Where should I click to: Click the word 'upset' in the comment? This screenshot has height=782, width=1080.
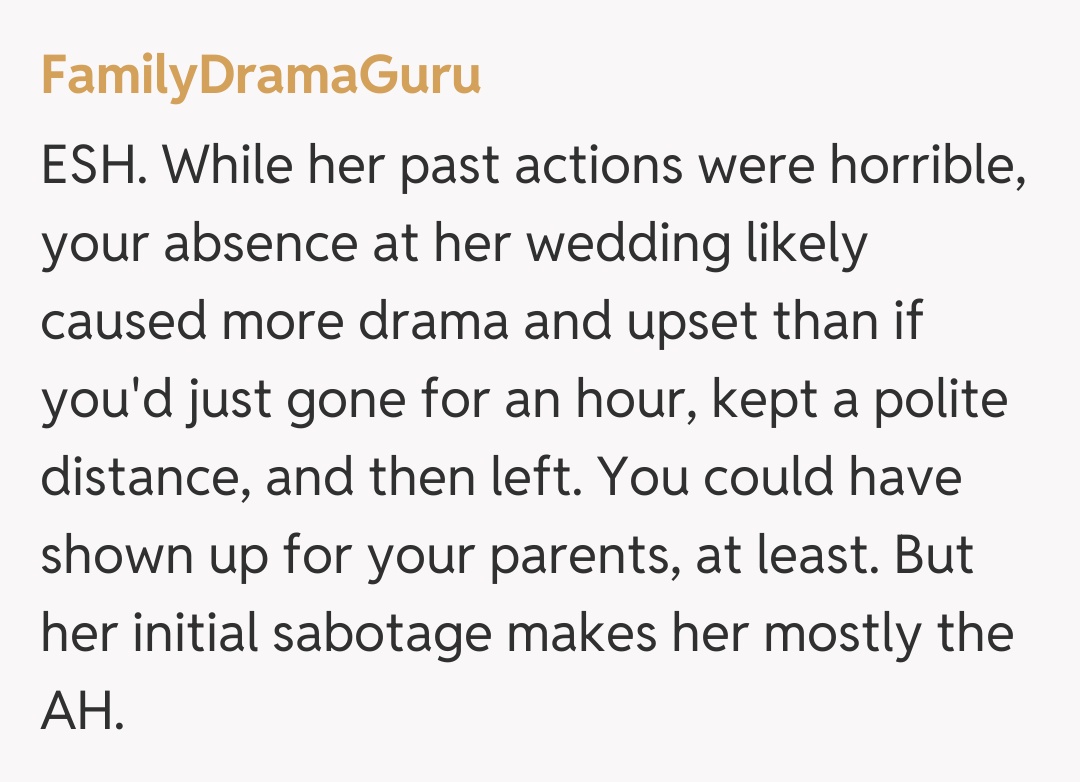[x=682, y=324]
